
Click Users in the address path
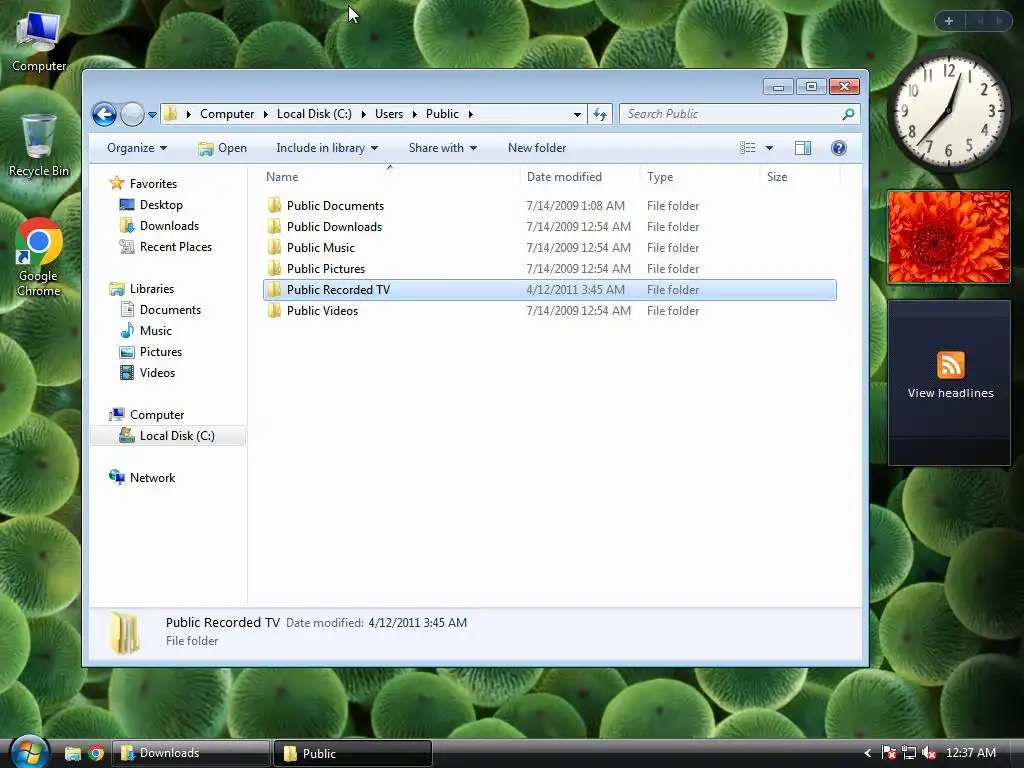tap(389, 114)
